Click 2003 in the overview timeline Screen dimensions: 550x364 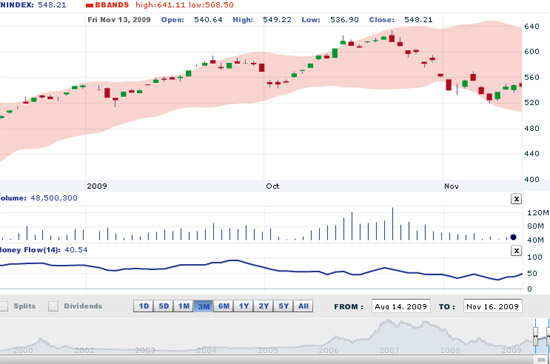click(x=145, y=350)
